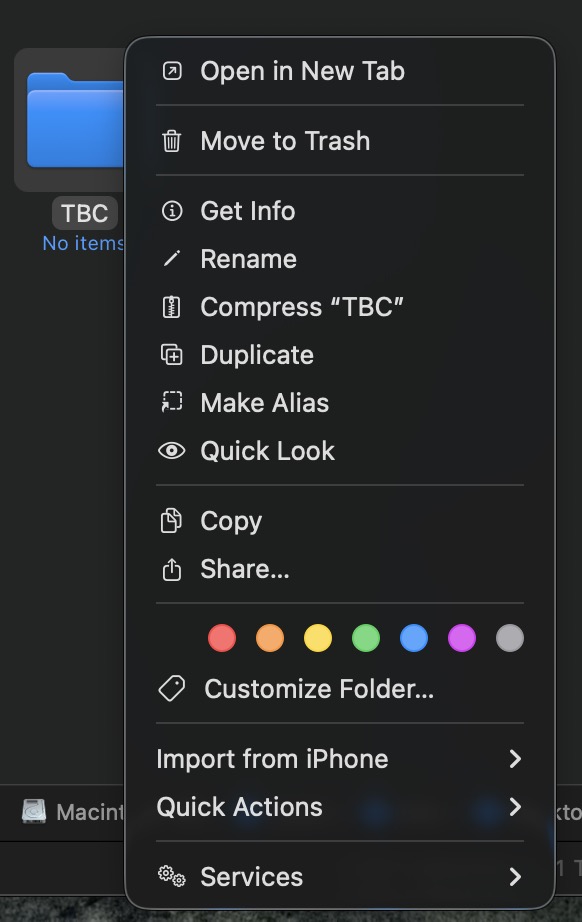Click the Rename pencil icon
Viewport: 582px width, 922px height.
(172, 259)
